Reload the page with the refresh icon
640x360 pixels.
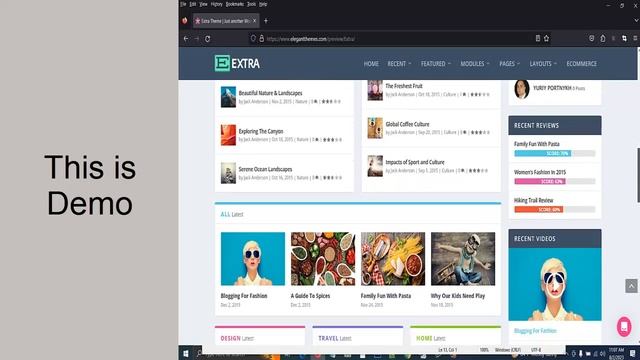click(x=207, y=39)
